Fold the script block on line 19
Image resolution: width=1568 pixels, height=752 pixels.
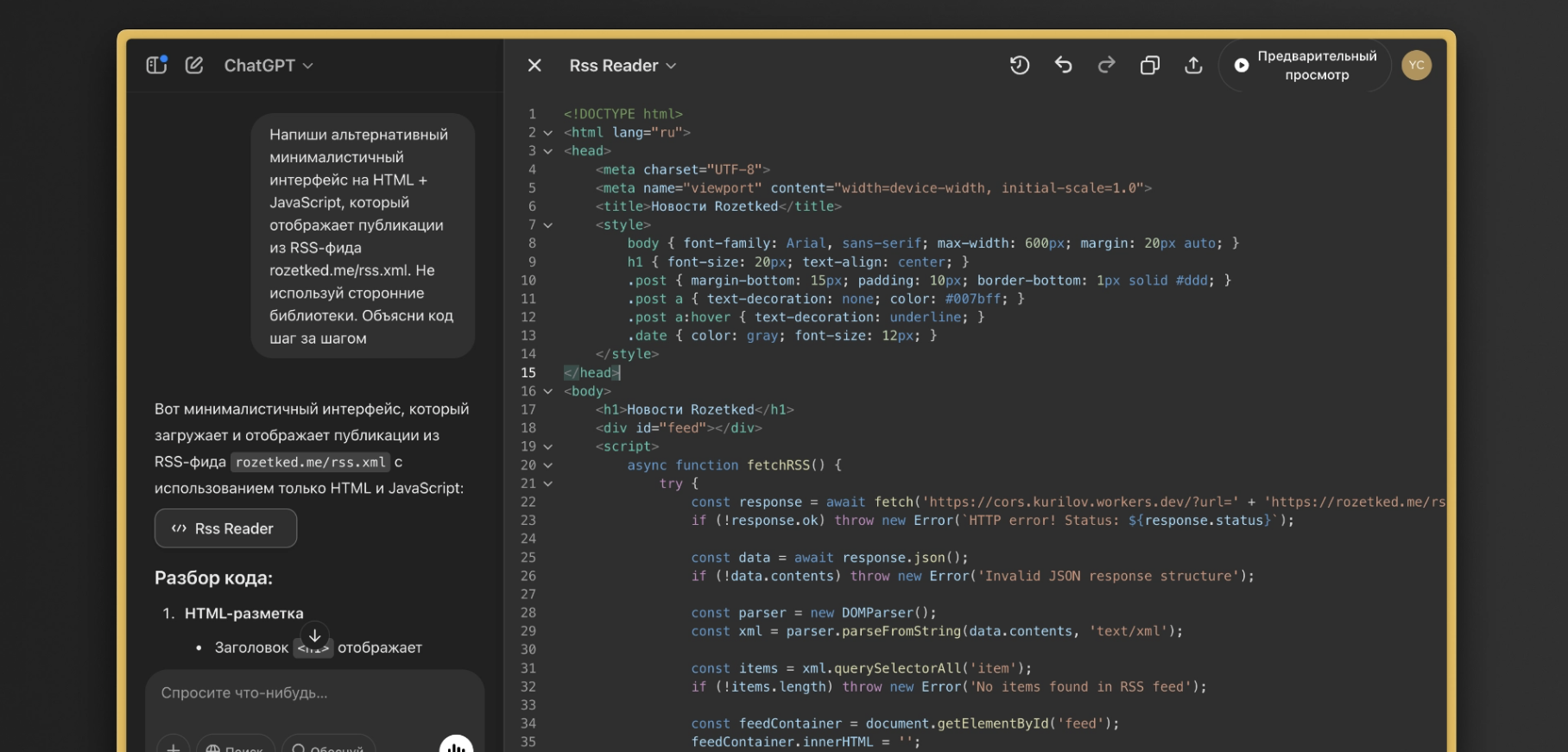(547, 447)
